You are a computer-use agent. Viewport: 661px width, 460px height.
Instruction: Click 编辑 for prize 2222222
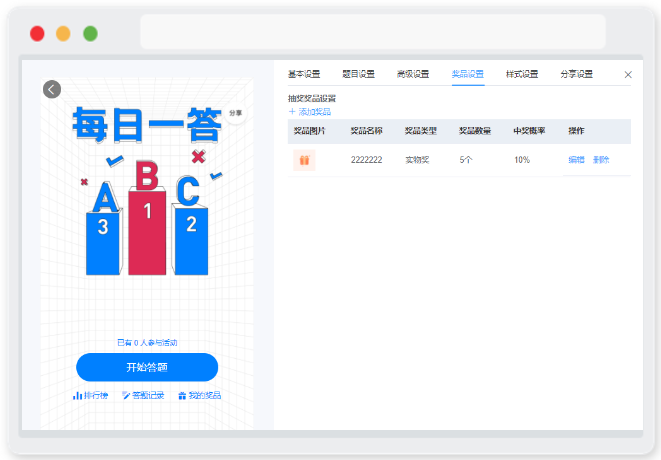point(576,160)
